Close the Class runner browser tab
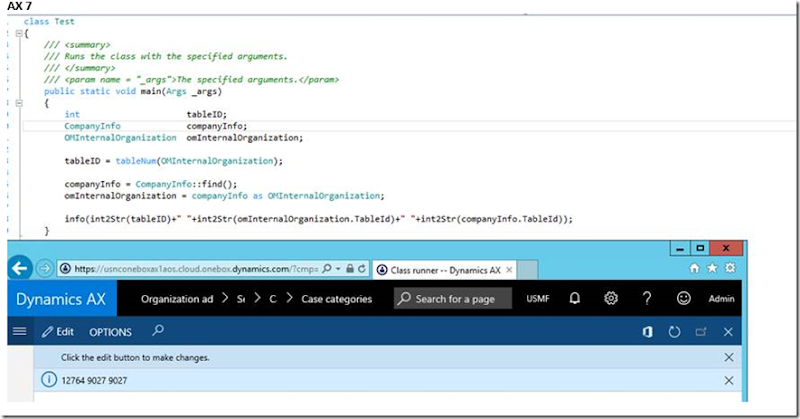 pos(509,270)
